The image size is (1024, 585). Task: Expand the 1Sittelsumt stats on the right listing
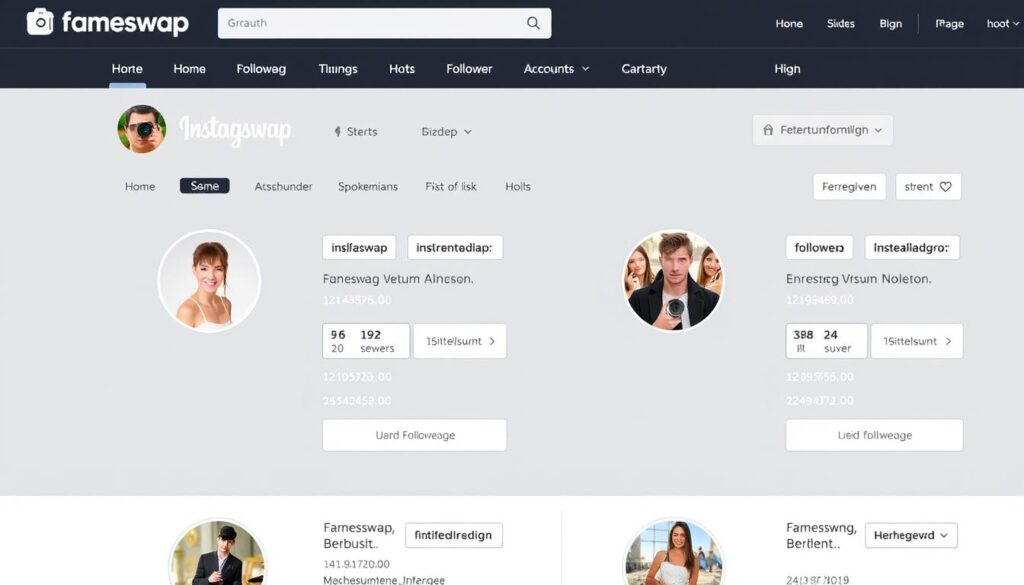click(x=916, y=340)
